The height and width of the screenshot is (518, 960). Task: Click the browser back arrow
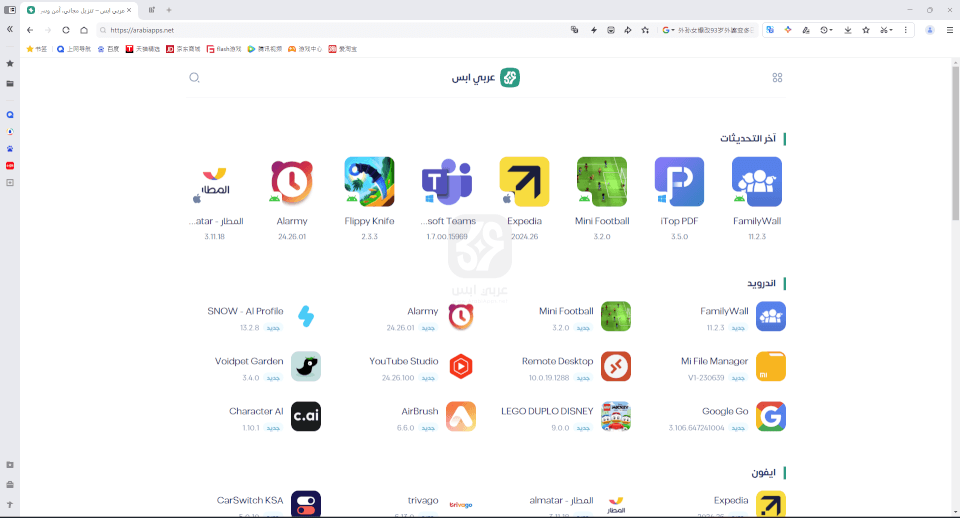coord(30,30)
